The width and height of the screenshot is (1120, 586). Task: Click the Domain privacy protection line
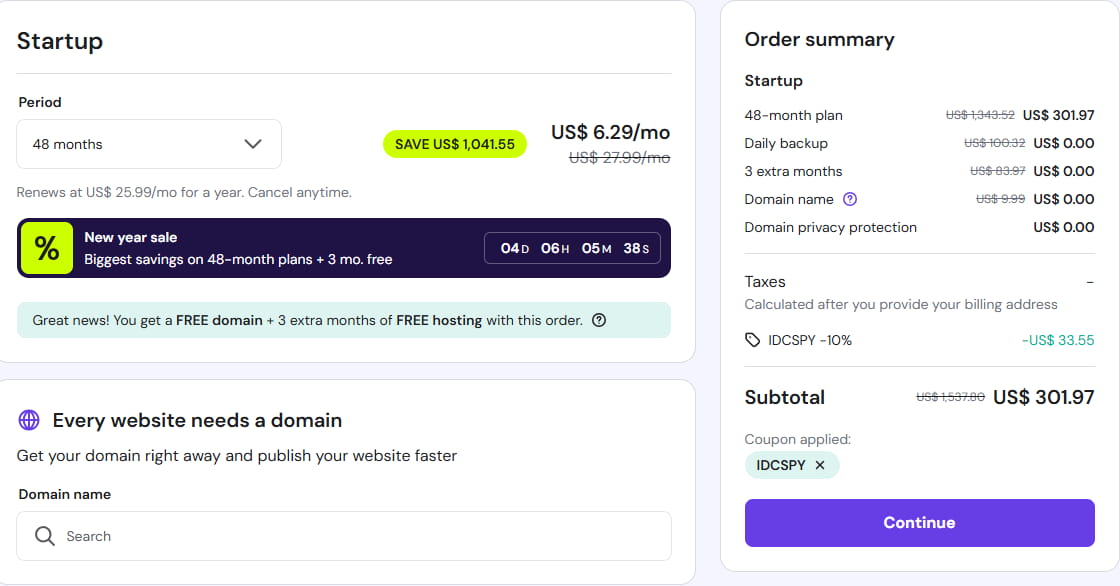[830, 227]
